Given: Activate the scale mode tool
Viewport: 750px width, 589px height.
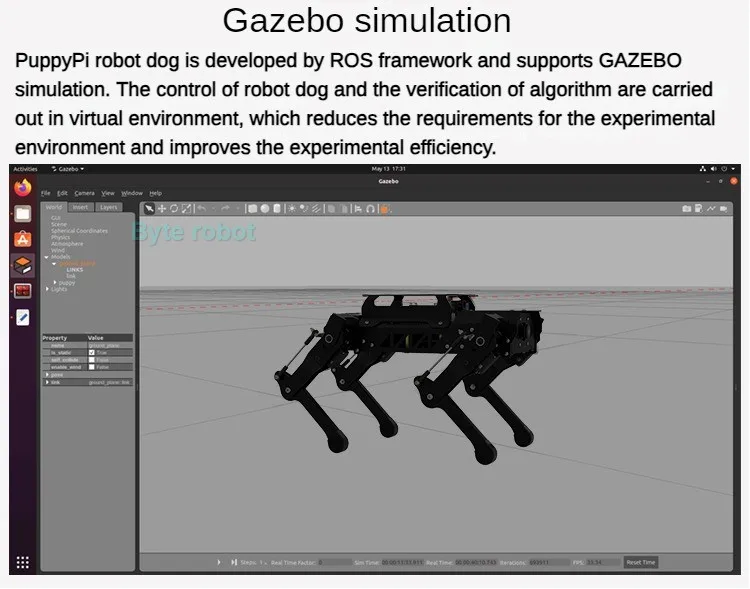Looking at the screenshot, I should pyautogui.click(x=187, y=209).
